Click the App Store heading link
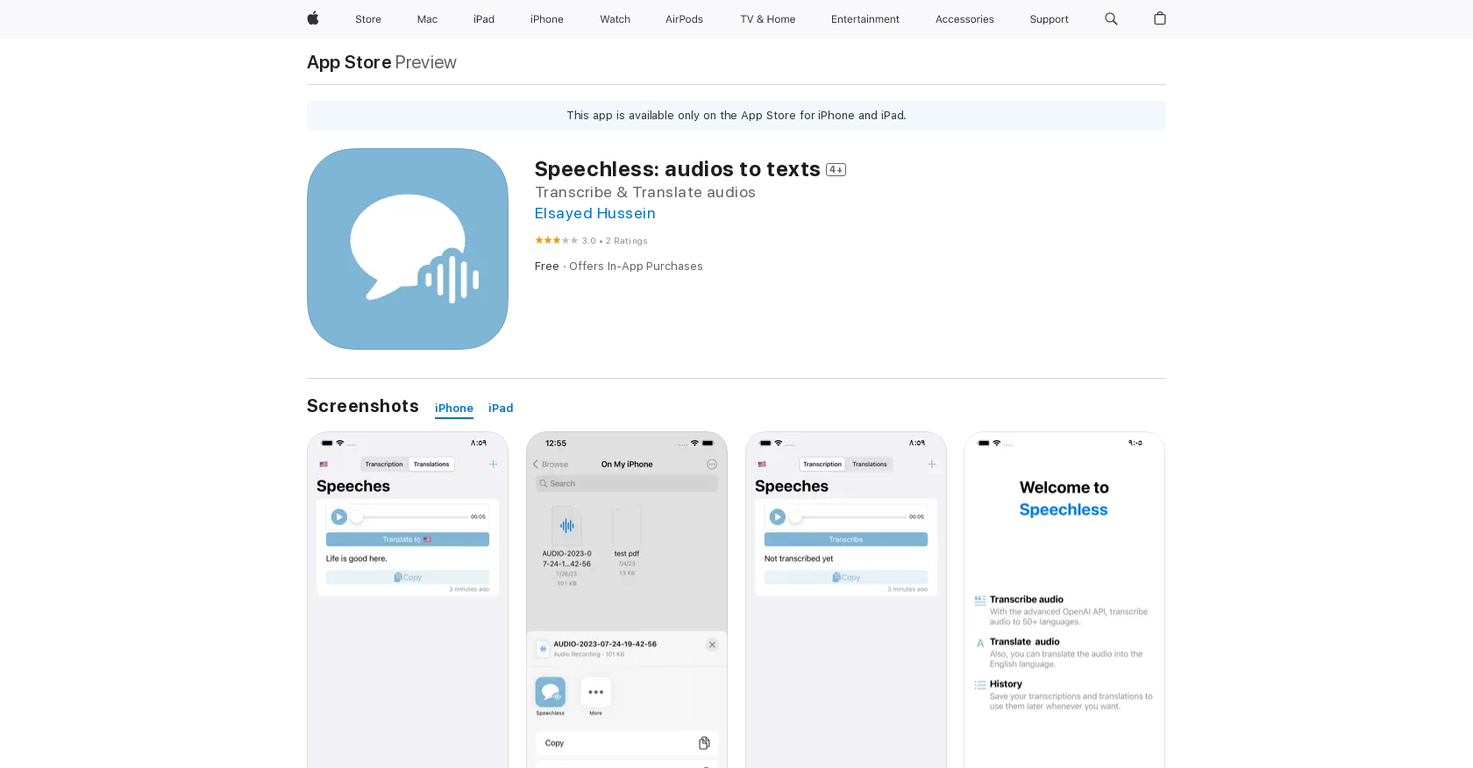The image size is (1473, 768). pos(349,62)
